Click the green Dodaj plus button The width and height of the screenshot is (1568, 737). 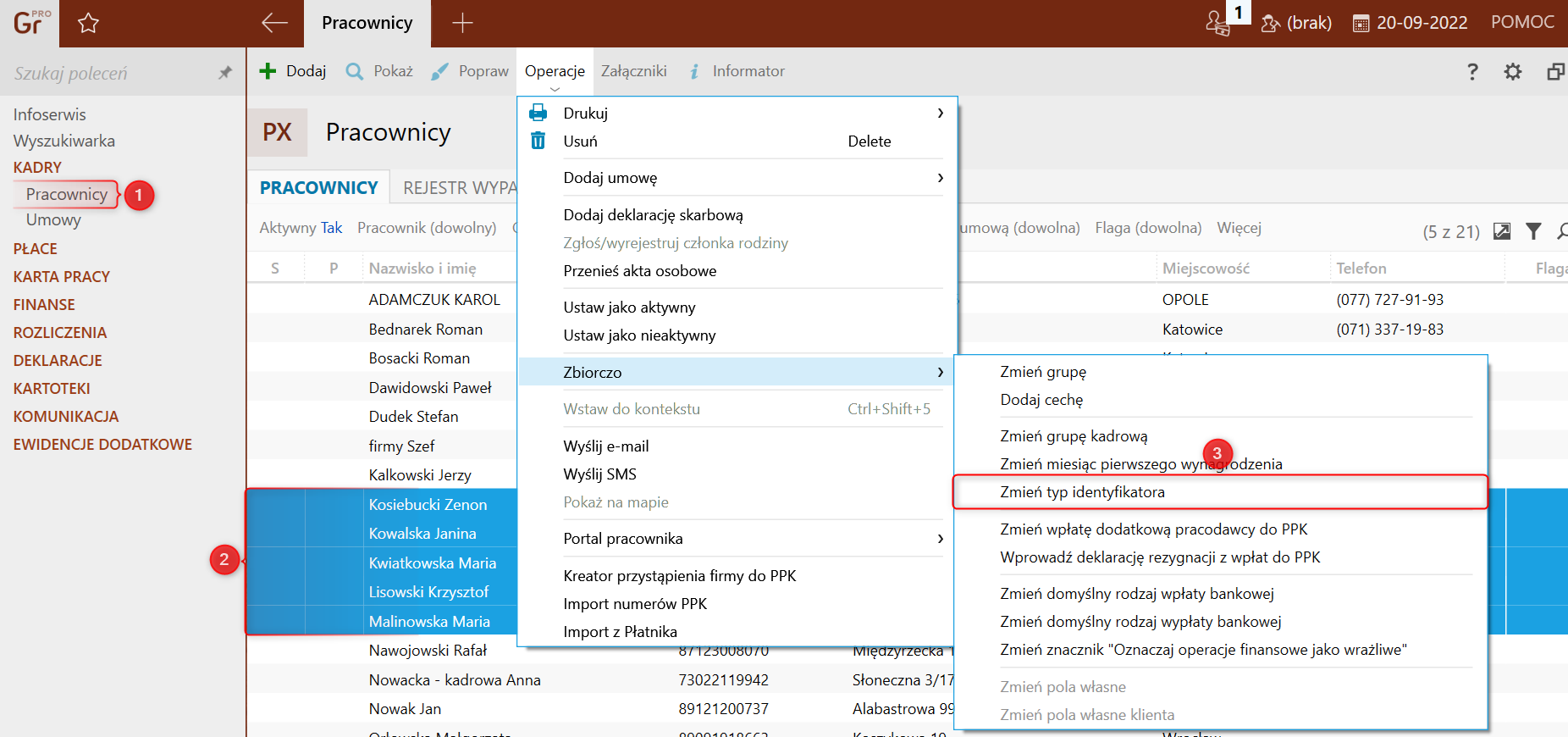(x=292, y=71)
